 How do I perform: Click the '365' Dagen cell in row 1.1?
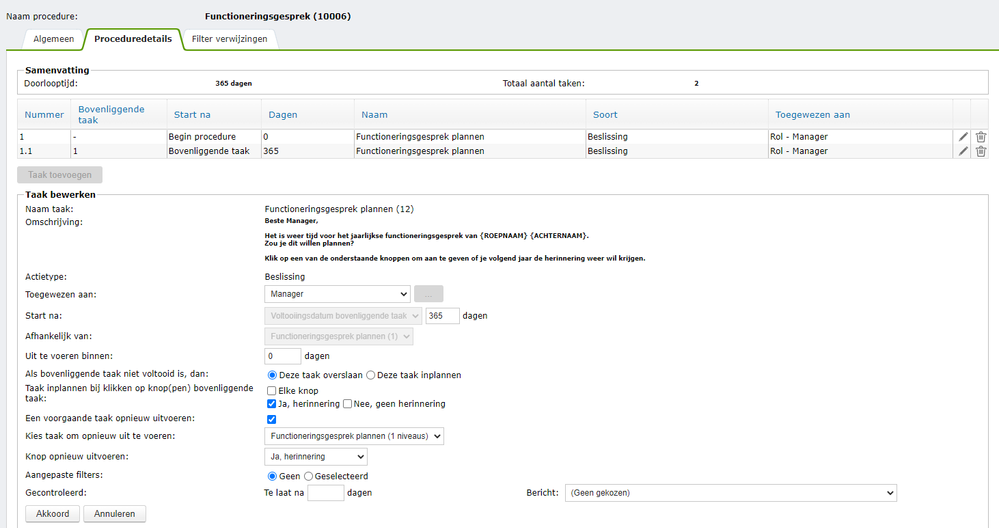tap(308, 151)
